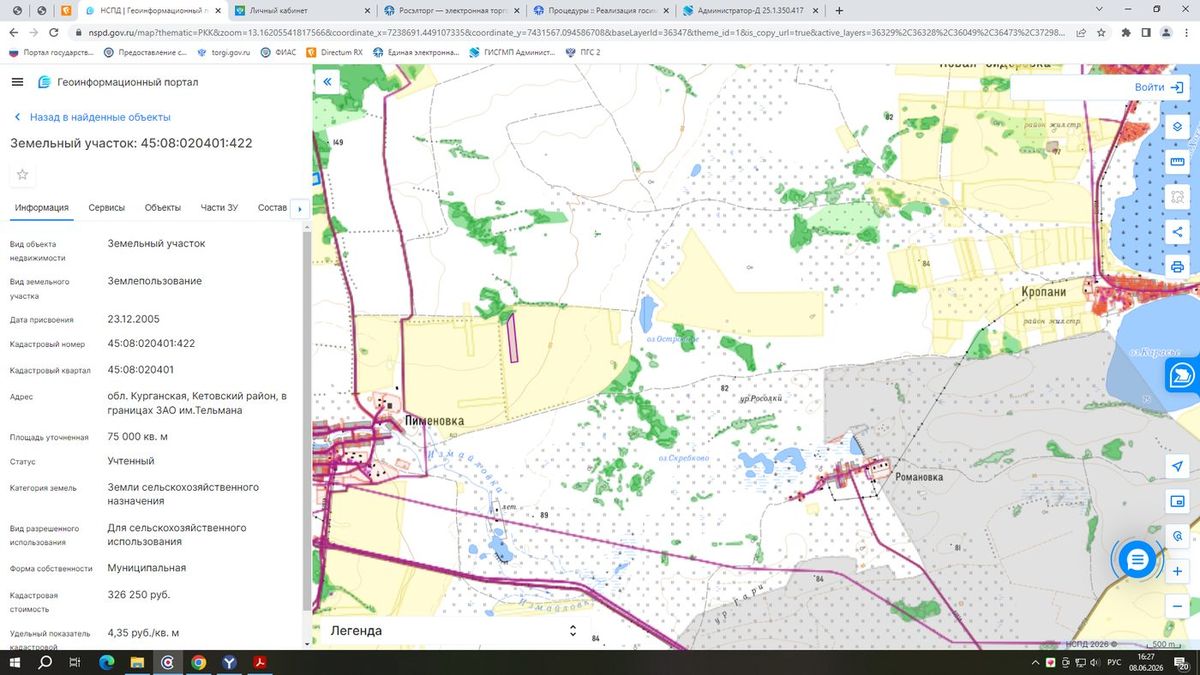
Task: Zoom in on the map
Action: click(x=1177, y=571)
